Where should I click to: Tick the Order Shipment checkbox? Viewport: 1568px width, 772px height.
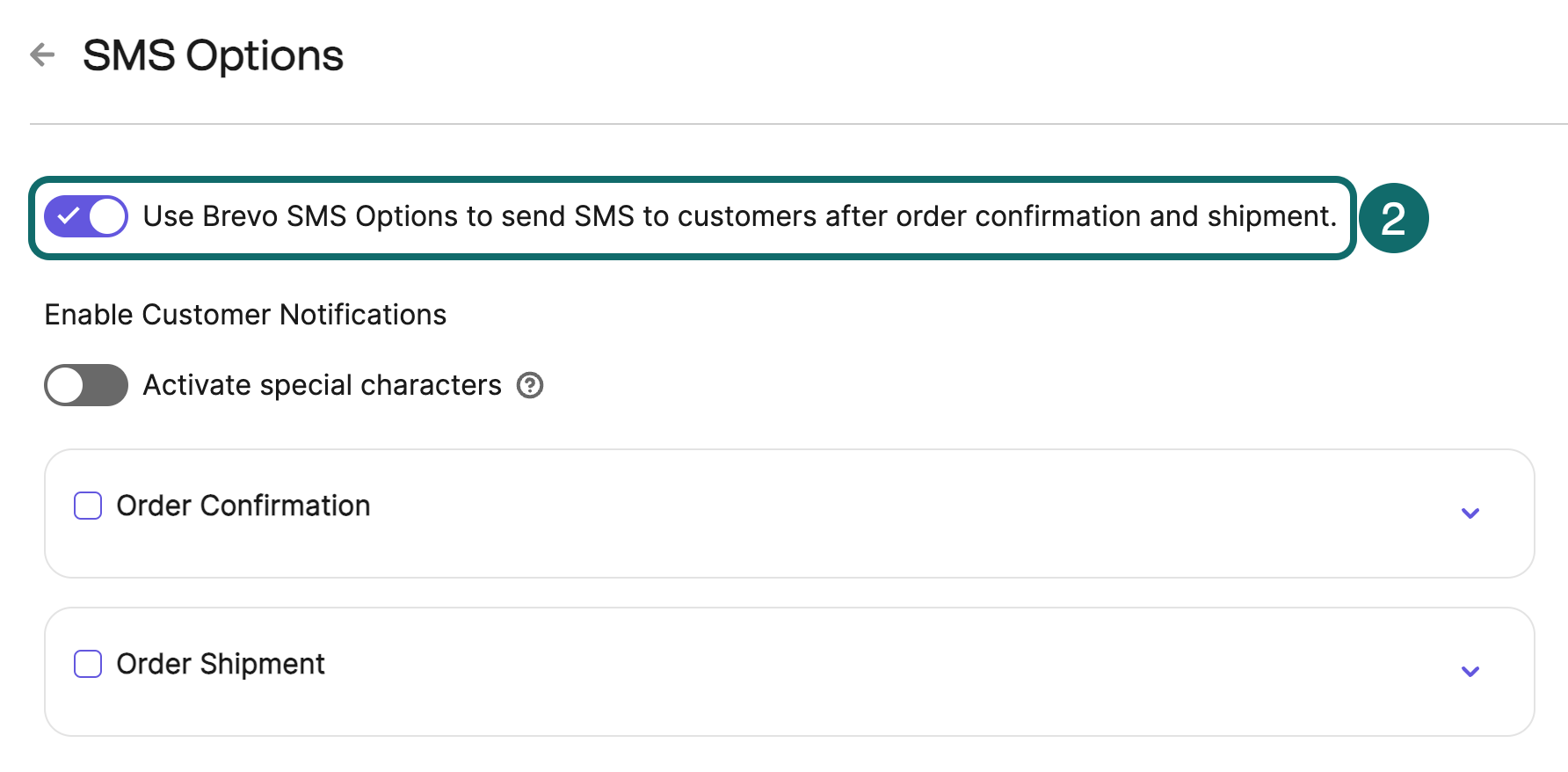88,664
